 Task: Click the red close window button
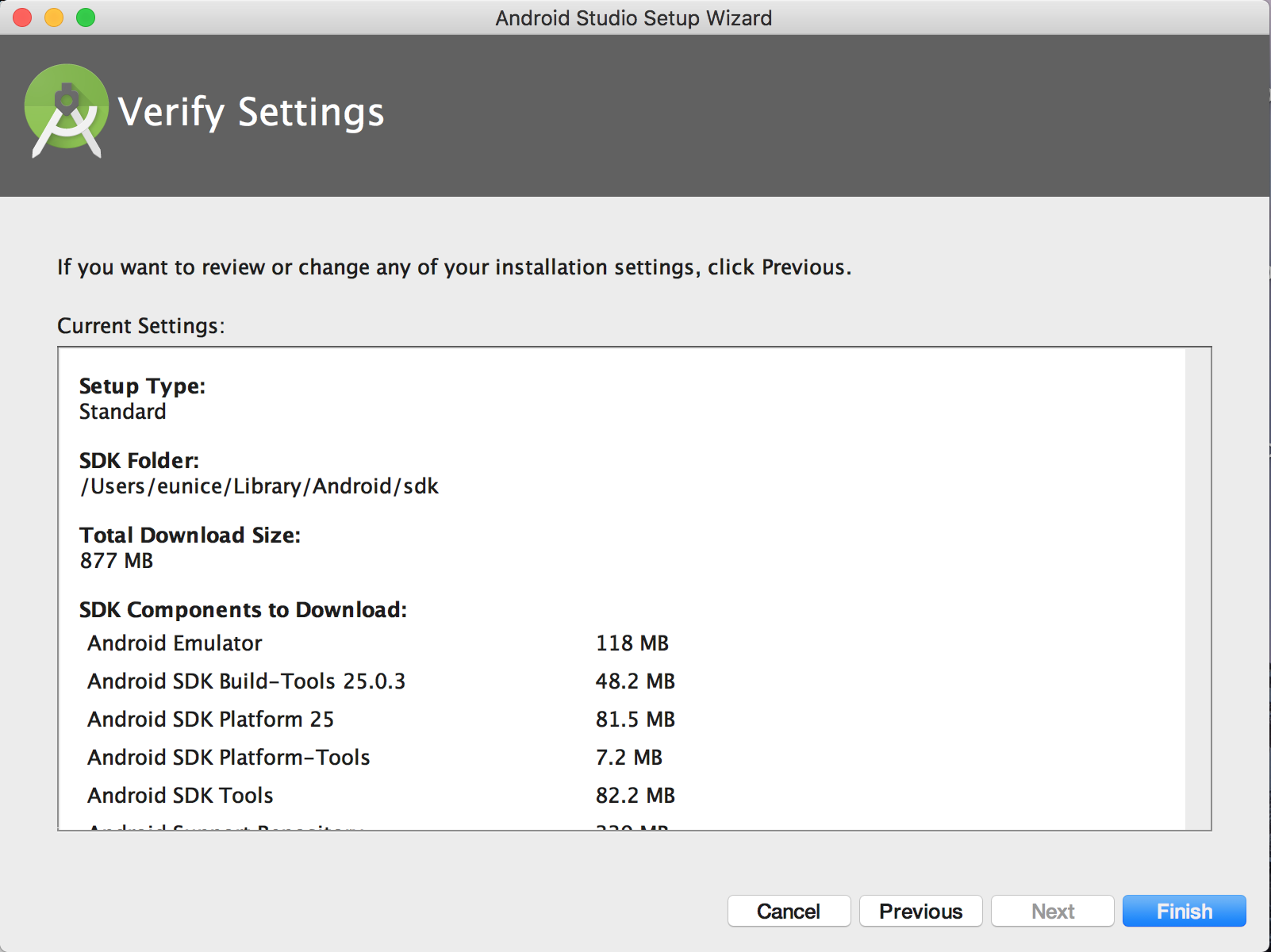[22, 17]
